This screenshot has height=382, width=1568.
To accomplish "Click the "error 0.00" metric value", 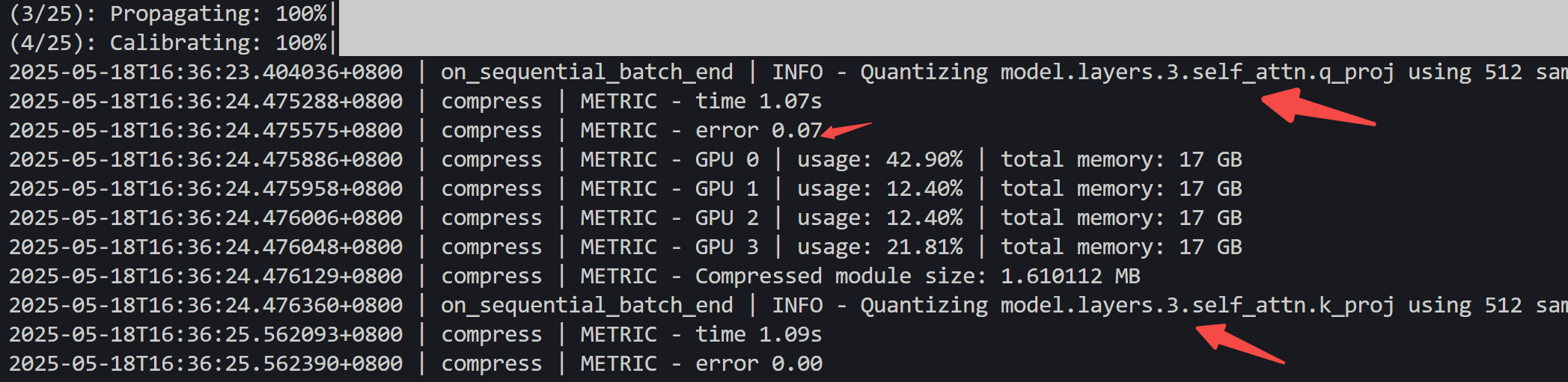I will pos(758,364).
